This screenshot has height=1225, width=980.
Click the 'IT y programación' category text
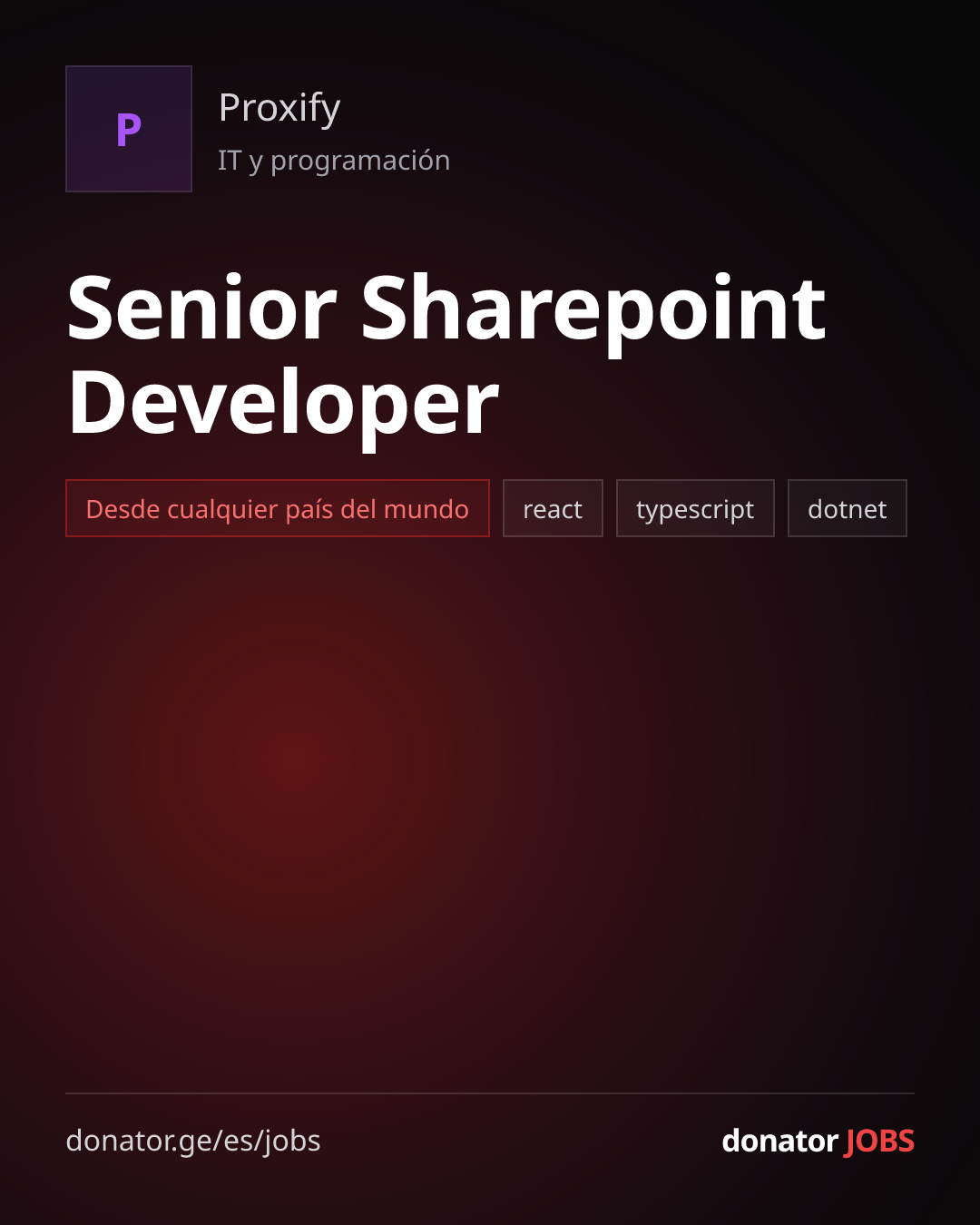(x=334, y=161)
